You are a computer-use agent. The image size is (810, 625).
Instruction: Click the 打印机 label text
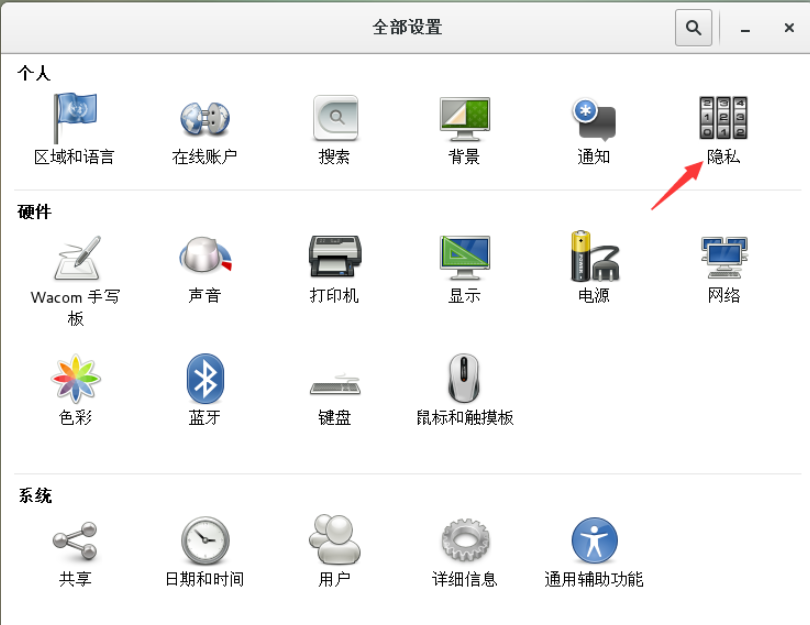(x=334, y=295)
